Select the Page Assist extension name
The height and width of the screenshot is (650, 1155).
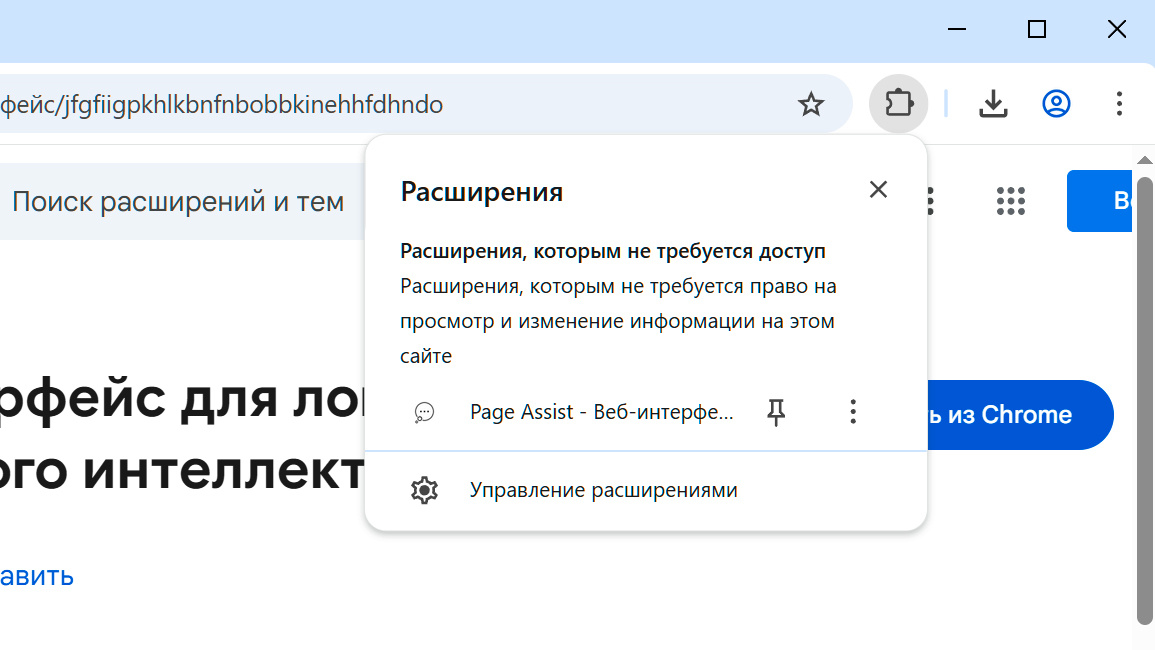tap(601, 411)
